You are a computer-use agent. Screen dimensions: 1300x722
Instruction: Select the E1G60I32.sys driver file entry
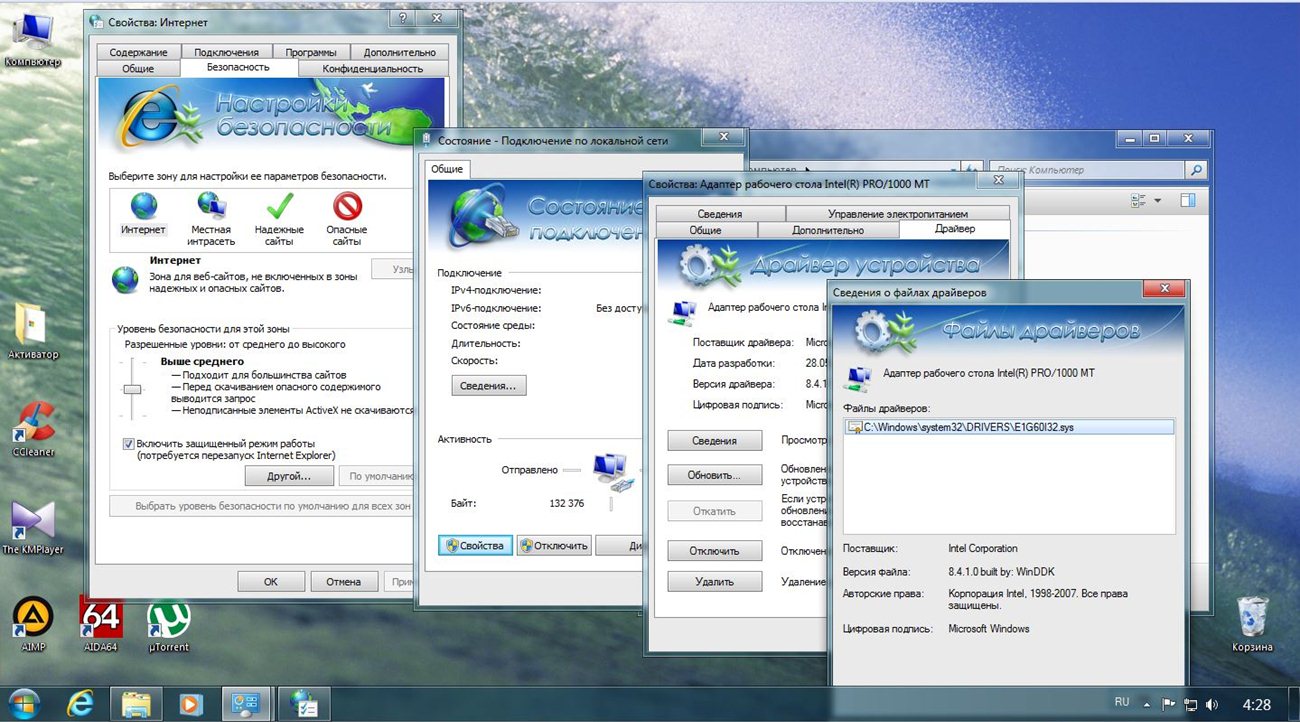coord(1008,427)
